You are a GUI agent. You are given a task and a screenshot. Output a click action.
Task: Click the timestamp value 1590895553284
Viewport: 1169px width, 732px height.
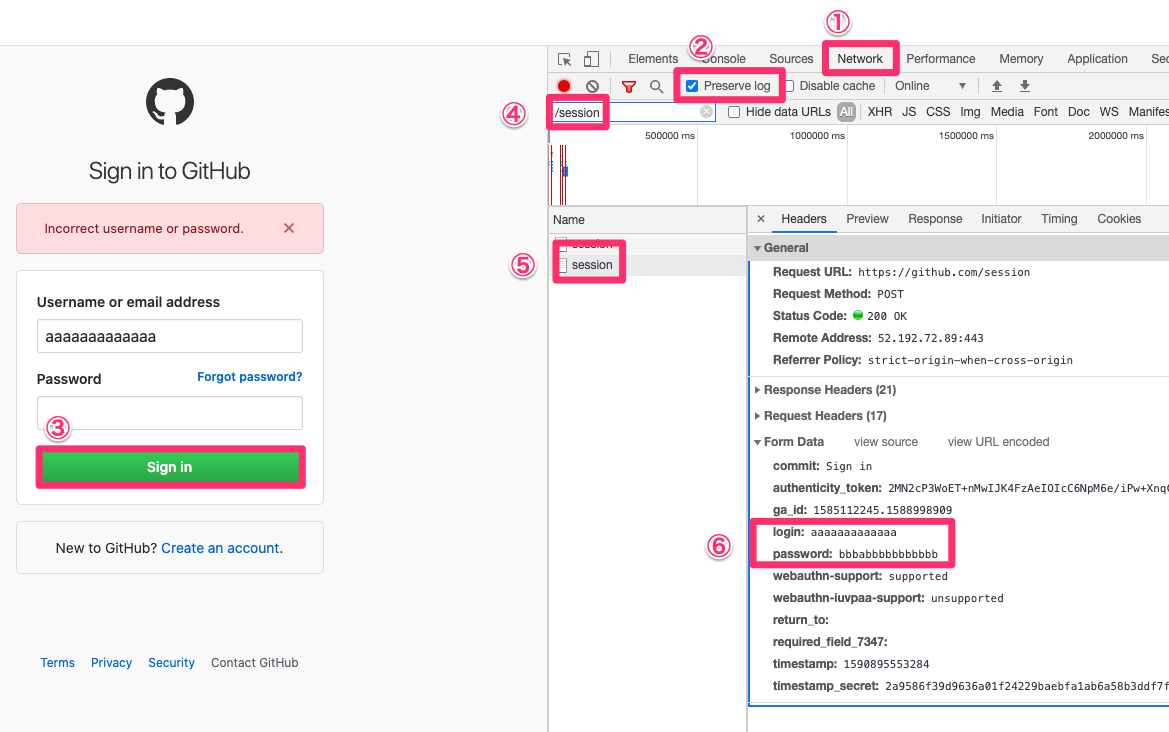tap(886, 664)
